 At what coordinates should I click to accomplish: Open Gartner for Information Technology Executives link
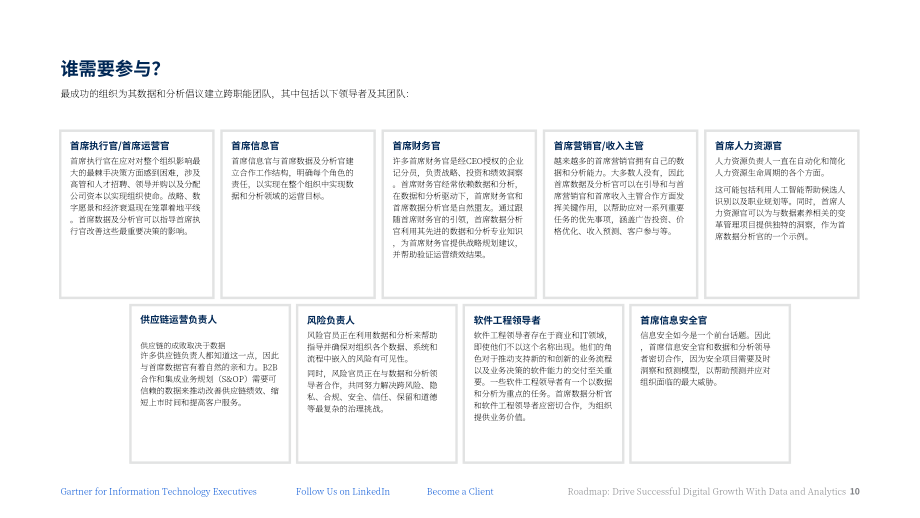click(x=158, y=492)
